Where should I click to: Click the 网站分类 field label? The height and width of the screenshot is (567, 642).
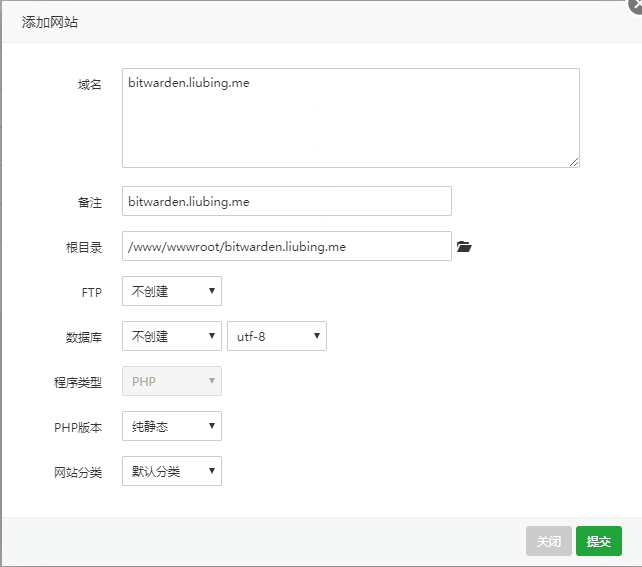[x=78, y=472]
